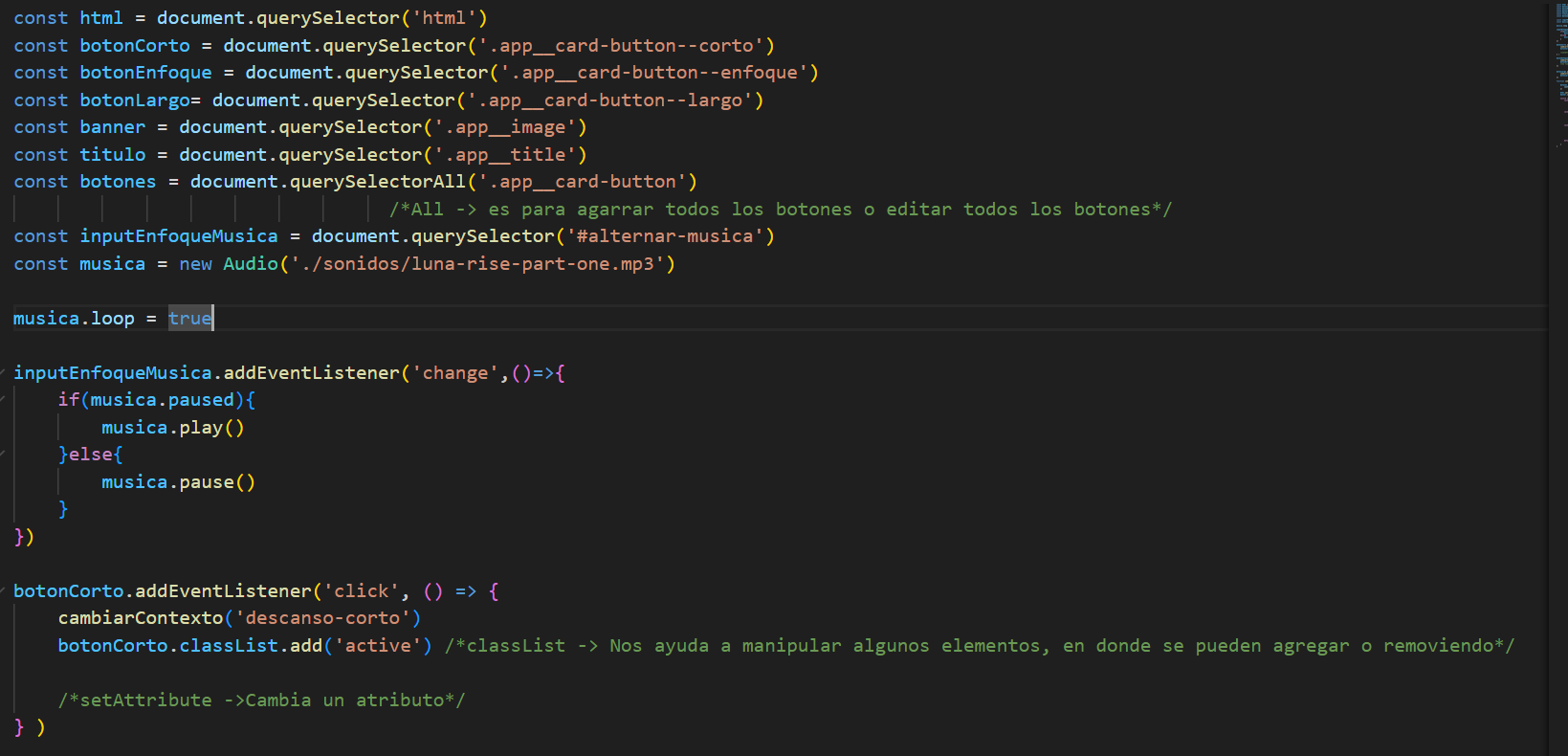Click the /*setAttribute ->Cambia un atributo*/ comment

point(262,700)
